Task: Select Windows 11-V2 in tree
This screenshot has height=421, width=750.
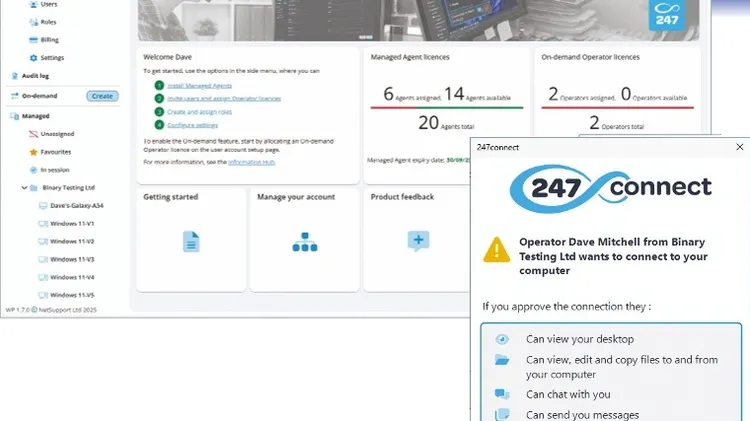Action: (72, 241)
